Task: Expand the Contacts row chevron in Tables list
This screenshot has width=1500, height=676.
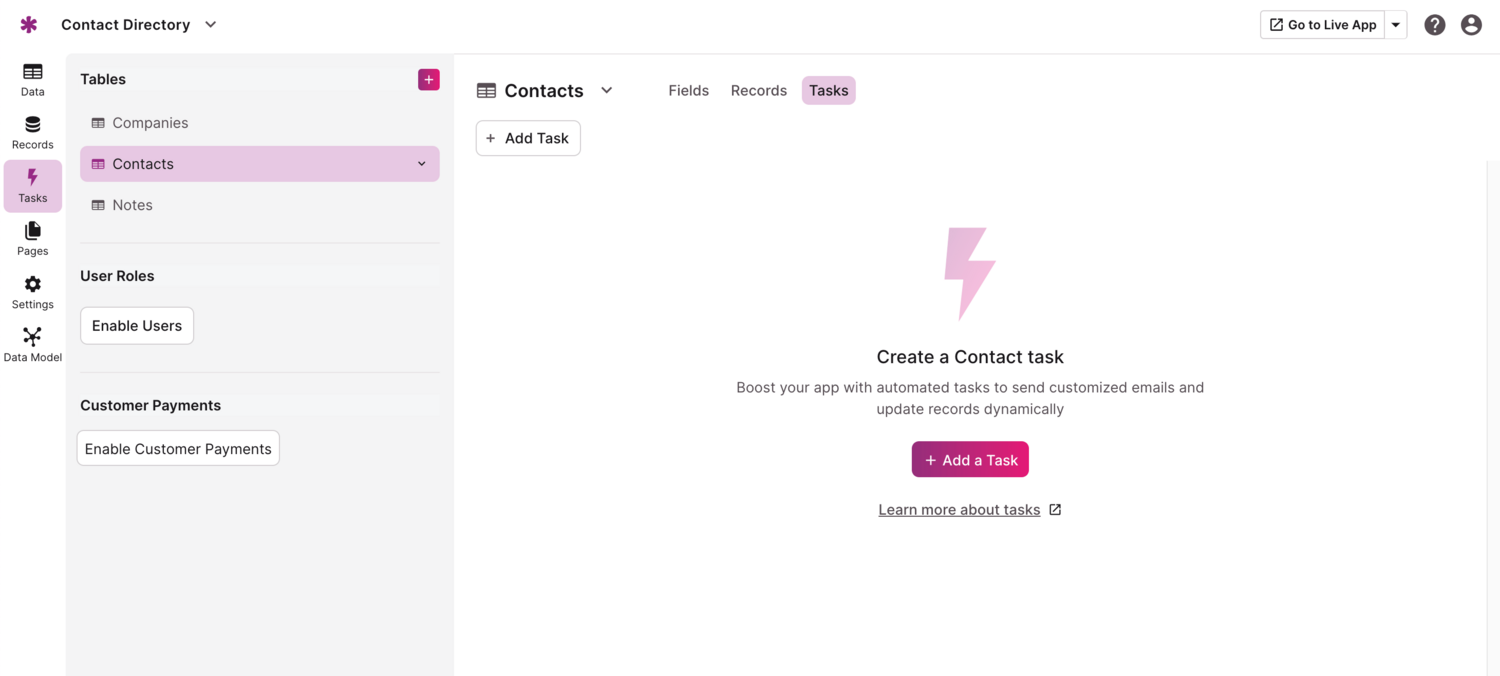Action: click(422, 164)
